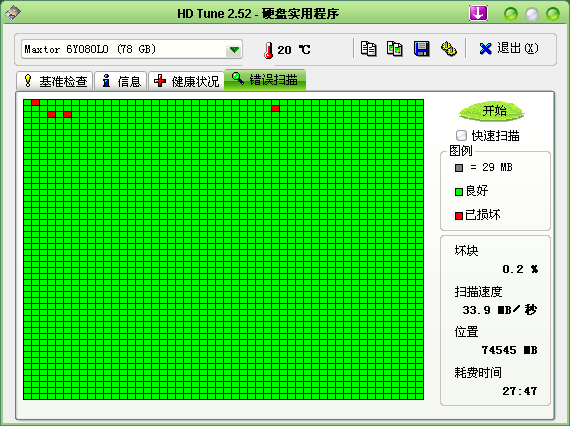Open the 健康状况 health tab
Viewport: 570px width, 426px height.
click(x=186, y=81)
